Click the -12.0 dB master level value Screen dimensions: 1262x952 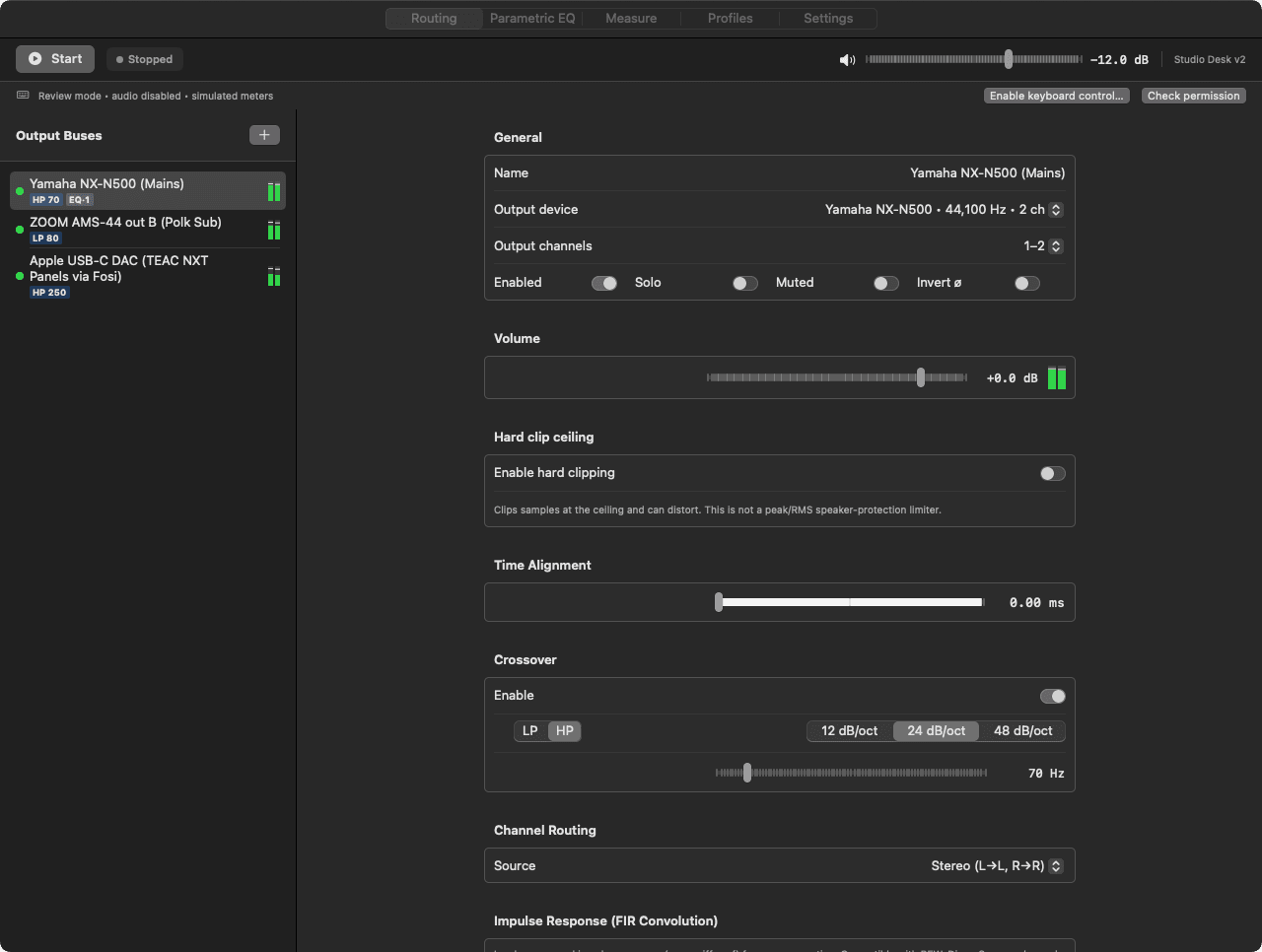[1119, 60]
